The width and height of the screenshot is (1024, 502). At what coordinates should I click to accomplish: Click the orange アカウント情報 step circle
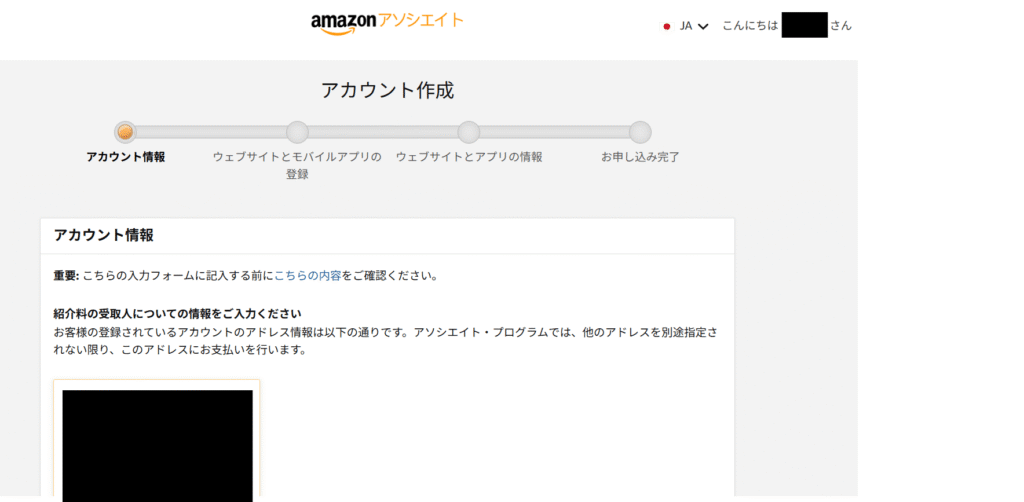125,132
